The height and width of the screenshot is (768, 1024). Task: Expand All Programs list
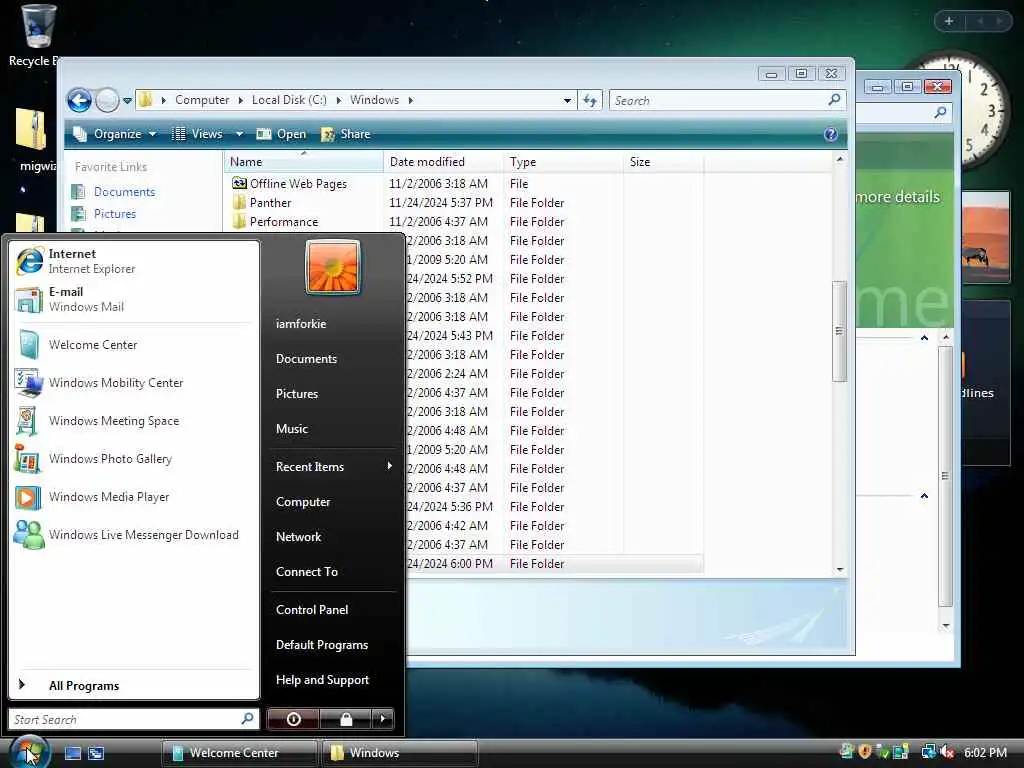point(134,686)
